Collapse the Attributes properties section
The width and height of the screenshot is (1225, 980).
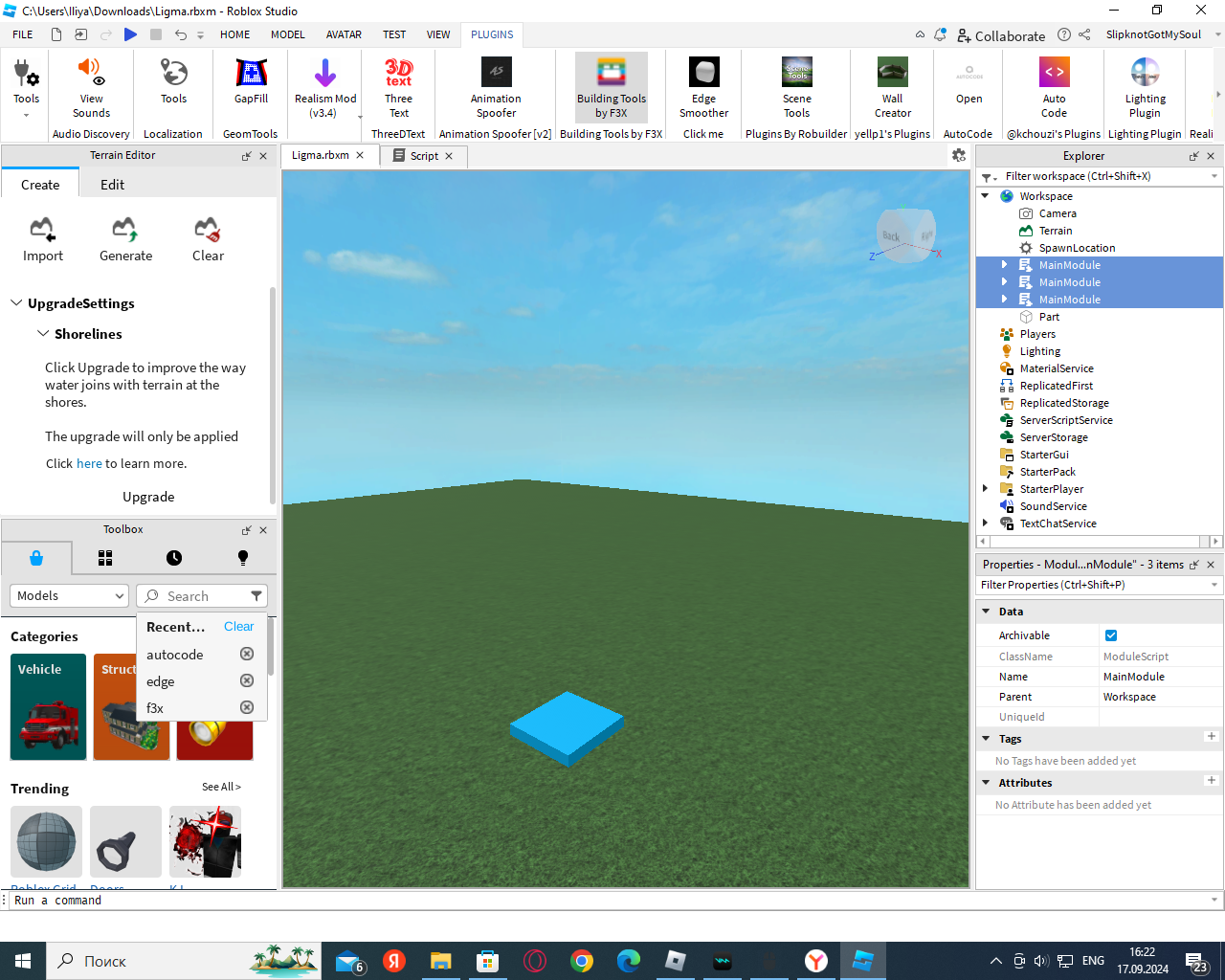[986, 782]
